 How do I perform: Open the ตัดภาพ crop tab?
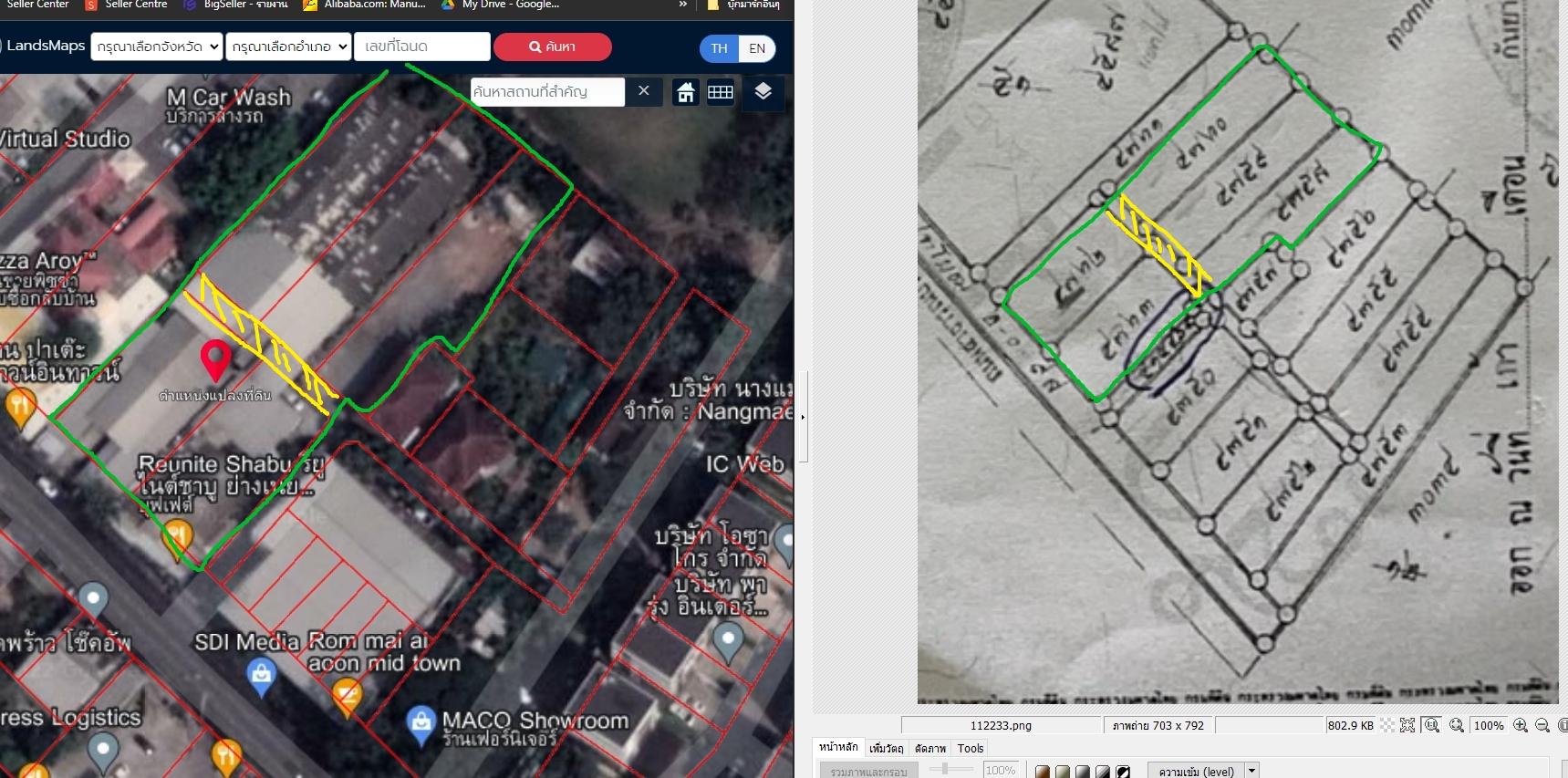(929, 748)
